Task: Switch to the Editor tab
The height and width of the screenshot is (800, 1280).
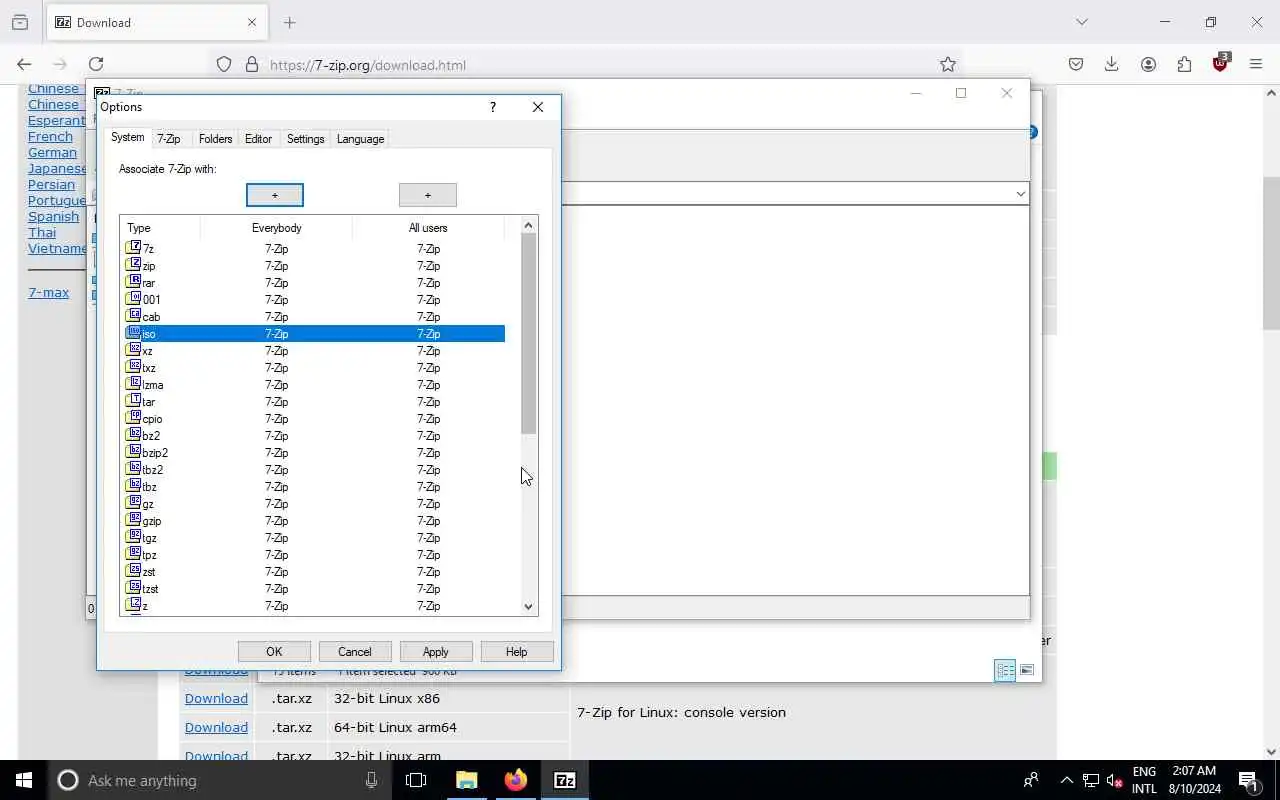Action: click(258, 139)
